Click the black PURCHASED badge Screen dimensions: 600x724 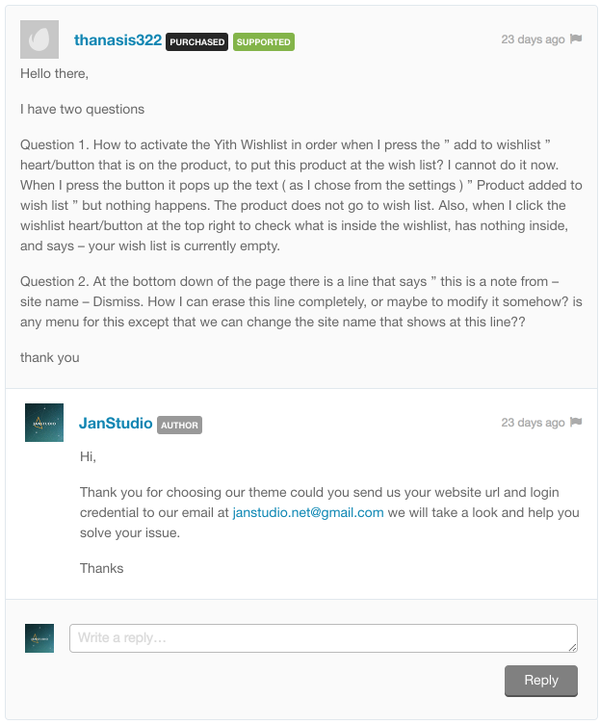coord(197,42)
